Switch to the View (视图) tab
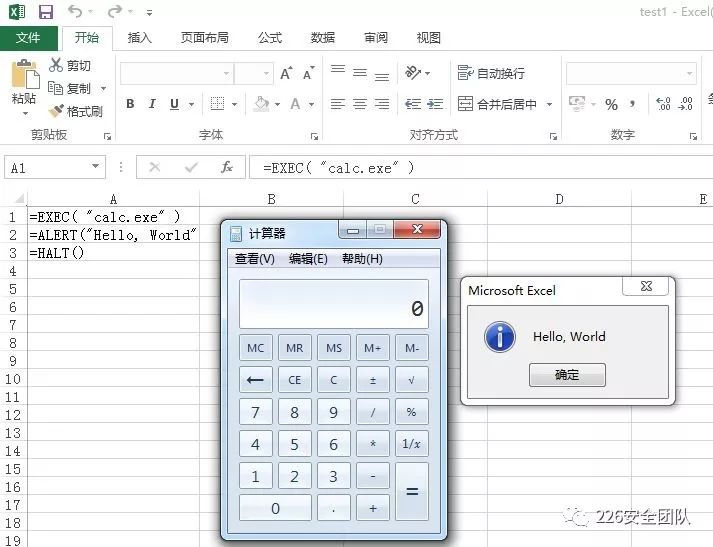This screenshot has height=547, width=713. click(428, 38)
